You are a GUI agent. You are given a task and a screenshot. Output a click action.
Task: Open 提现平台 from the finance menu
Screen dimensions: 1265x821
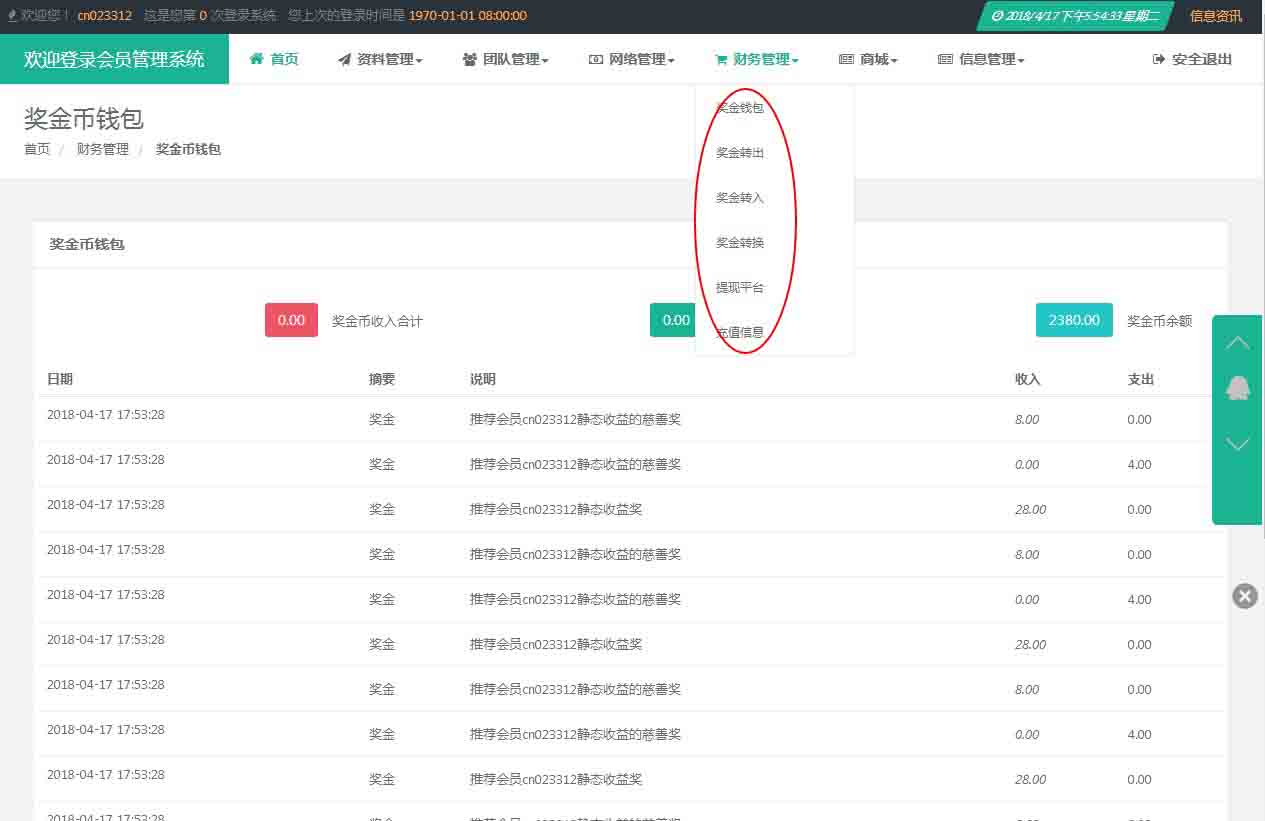click(740, 288)
